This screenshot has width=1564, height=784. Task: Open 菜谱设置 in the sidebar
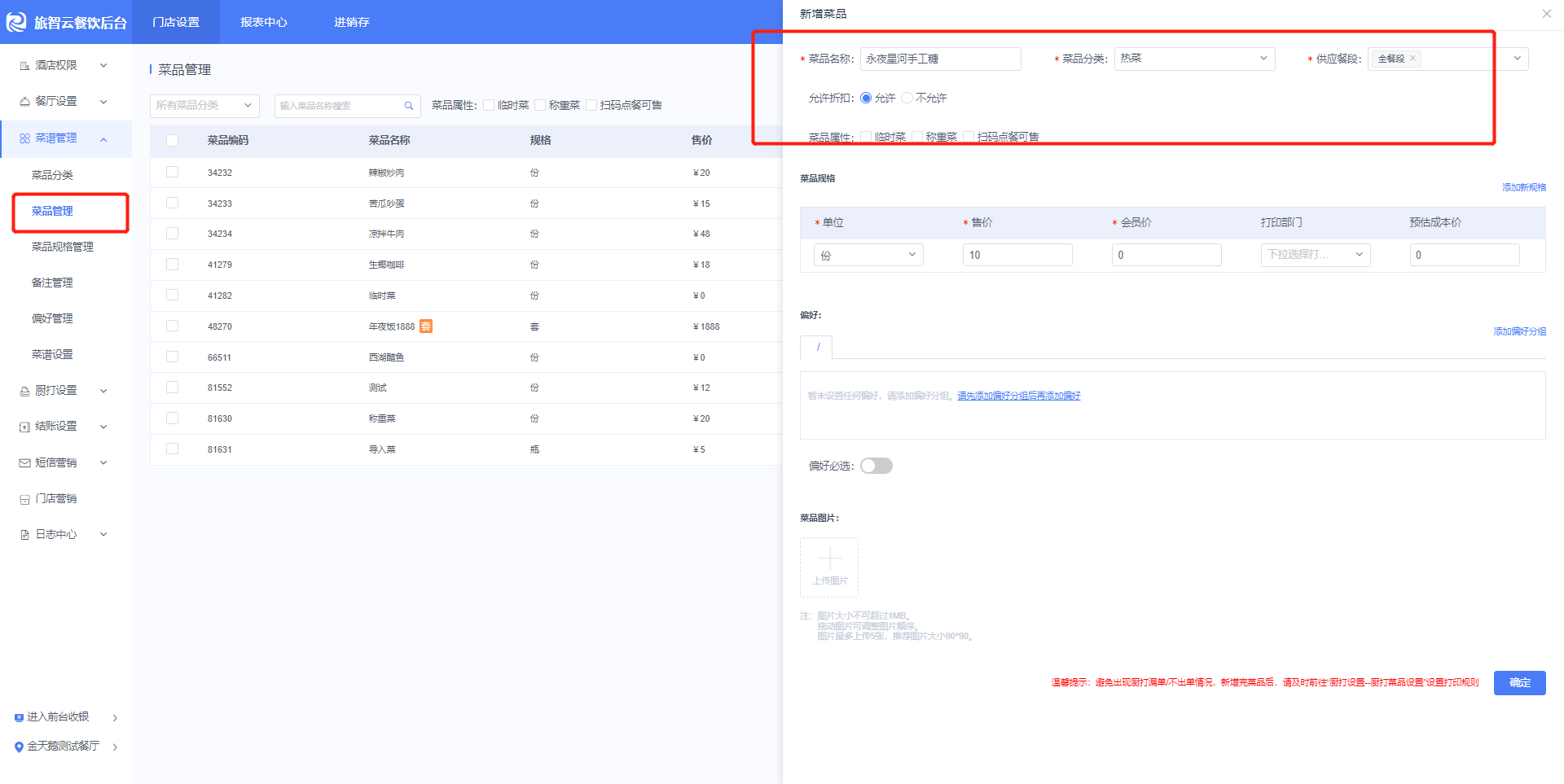click(52, 354)
